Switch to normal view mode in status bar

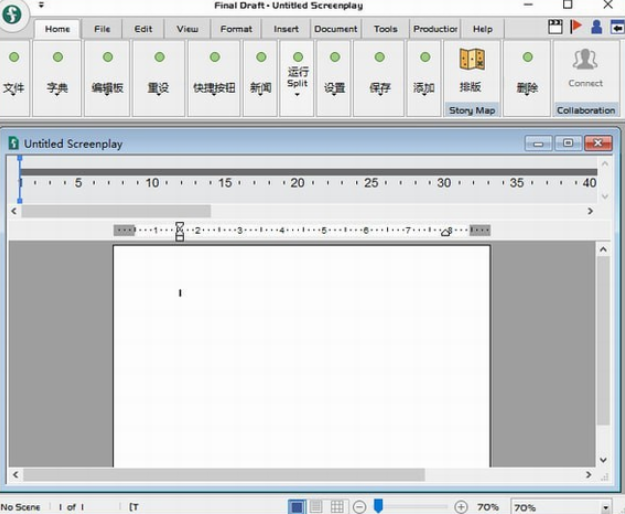(316, 507)
